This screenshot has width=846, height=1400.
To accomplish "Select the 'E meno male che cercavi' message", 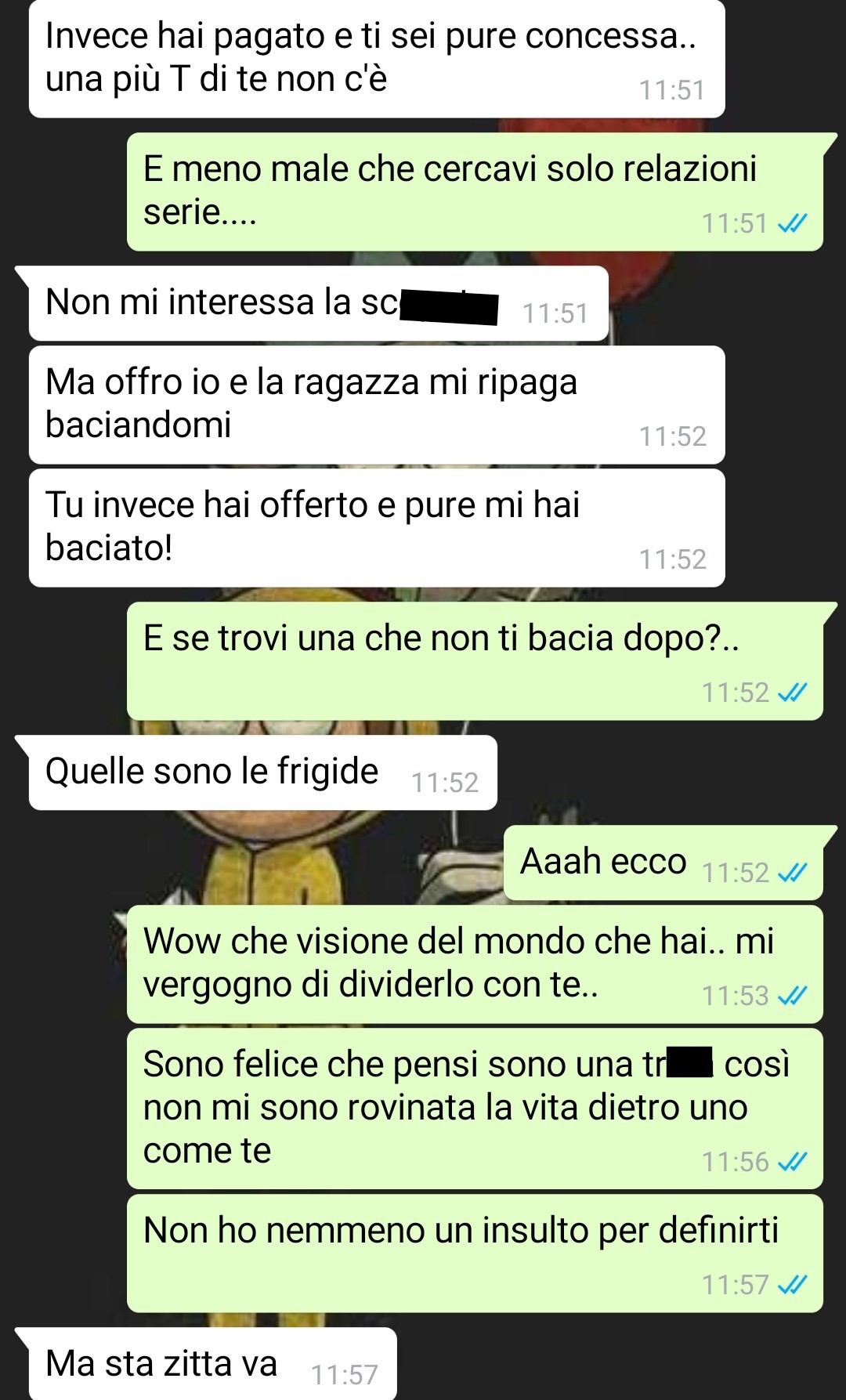I will pyautogui.click(x=475, y=192).
